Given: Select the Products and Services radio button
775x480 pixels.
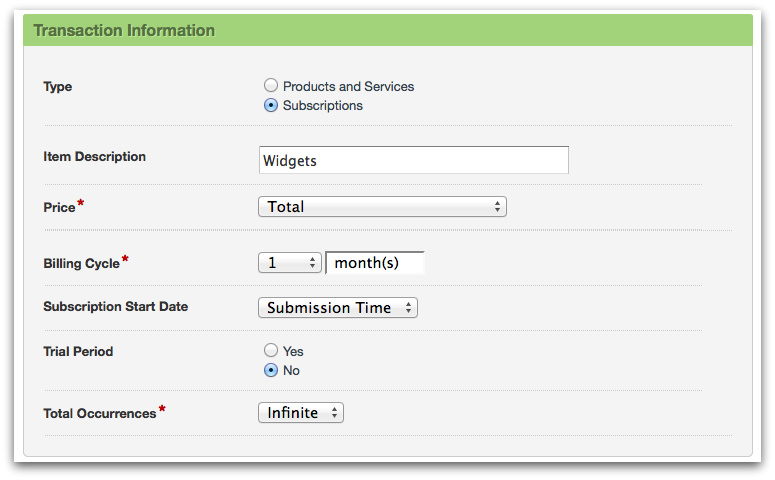Looking at the screenshot, I should click(x=271, y=87).
